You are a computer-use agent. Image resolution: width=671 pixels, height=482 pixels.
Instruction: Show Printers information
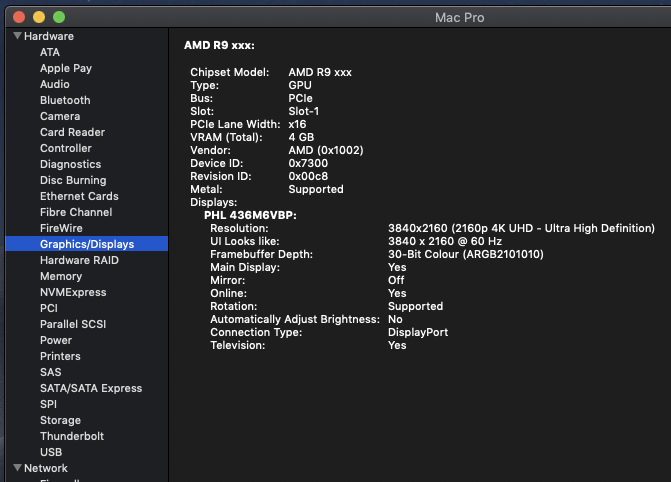pos(60,356)
